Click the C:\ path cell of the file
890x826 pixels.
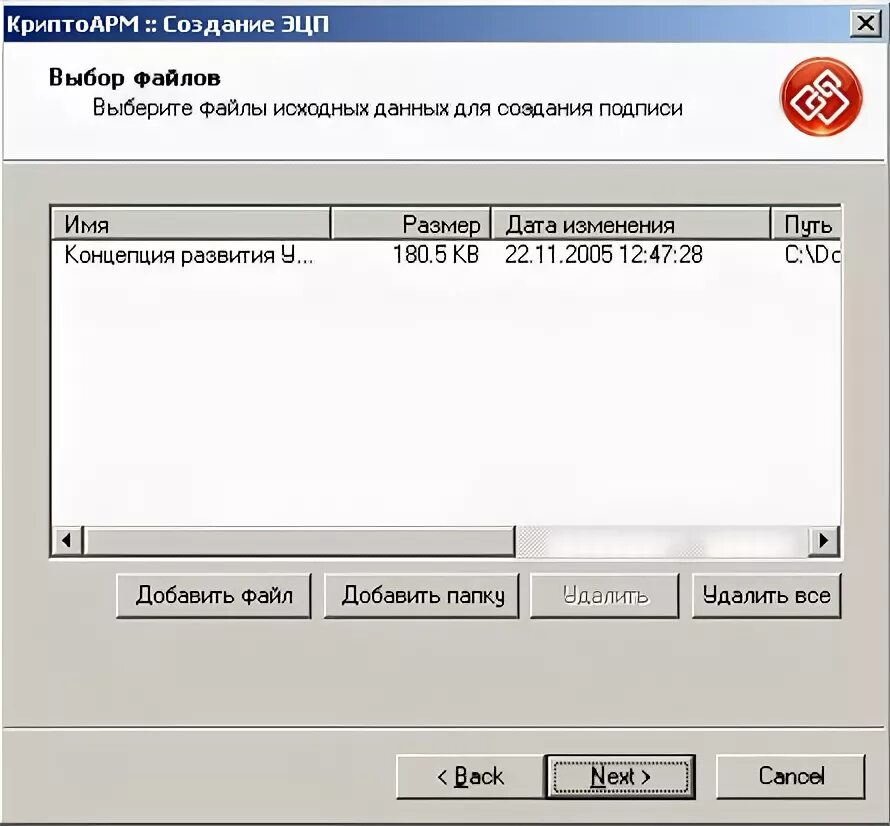click(812, 255)
